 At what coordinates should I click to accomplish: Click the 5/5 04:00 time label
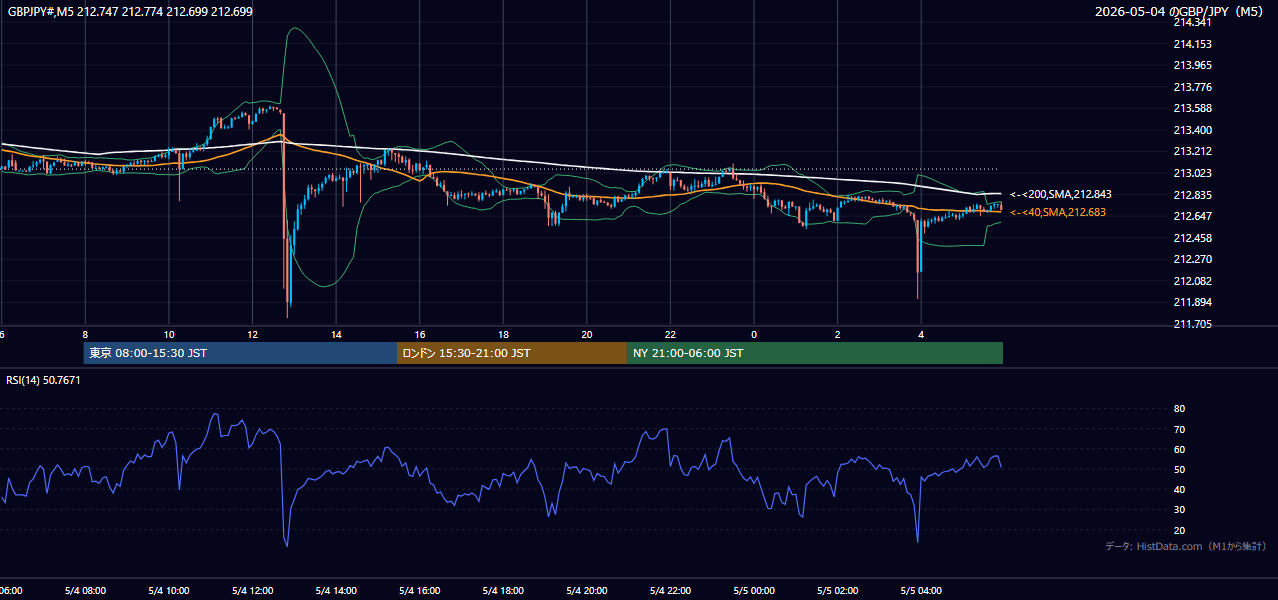[x=920, y=591]
